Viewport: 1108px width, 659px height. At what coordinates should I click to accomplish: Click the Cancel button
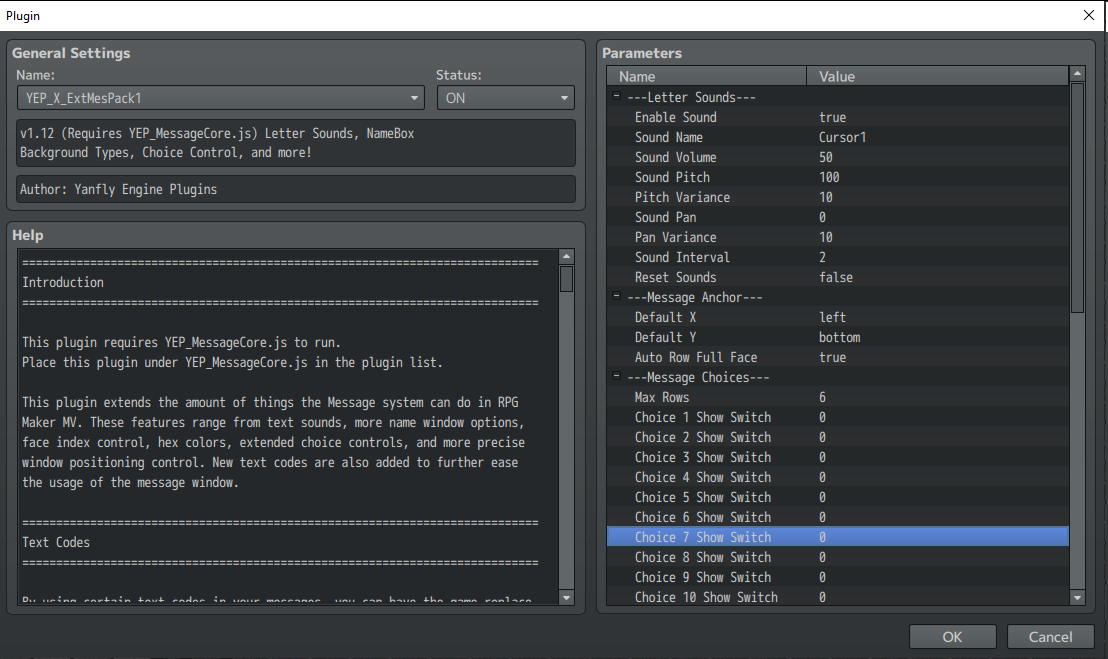point(1050,636)
